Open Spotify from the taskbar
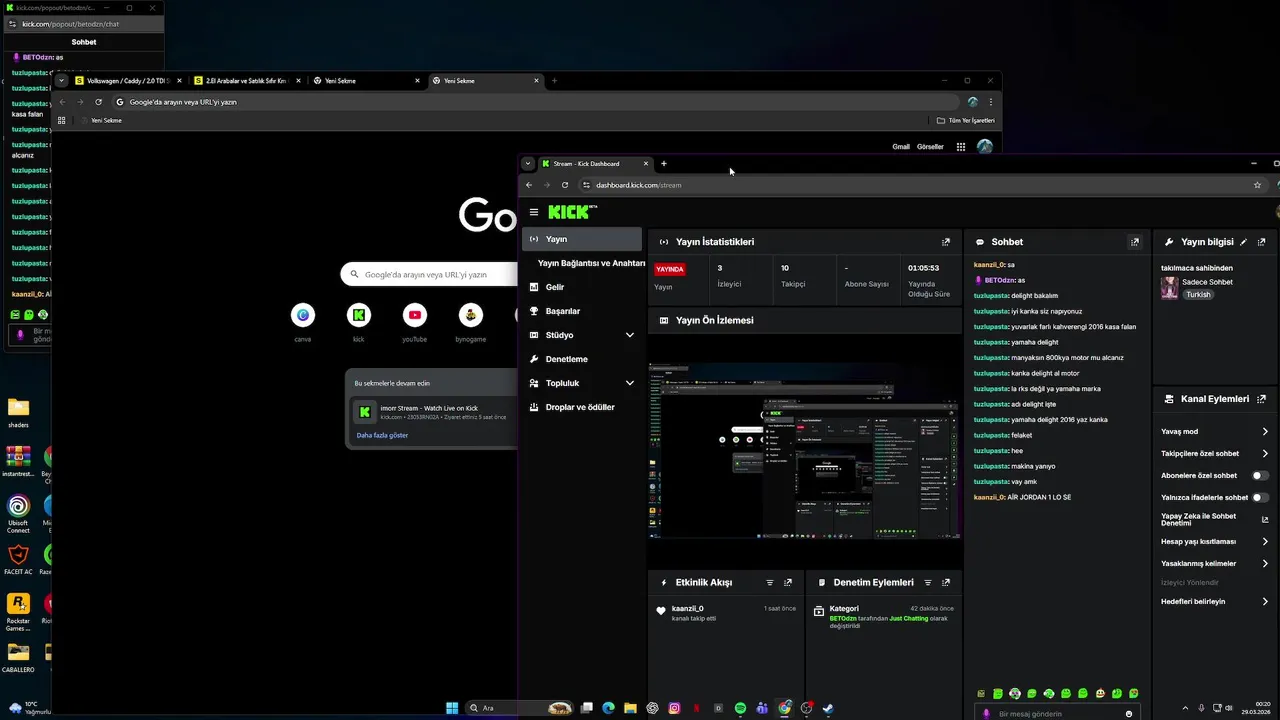1280x720 pixels. [740, 708]
